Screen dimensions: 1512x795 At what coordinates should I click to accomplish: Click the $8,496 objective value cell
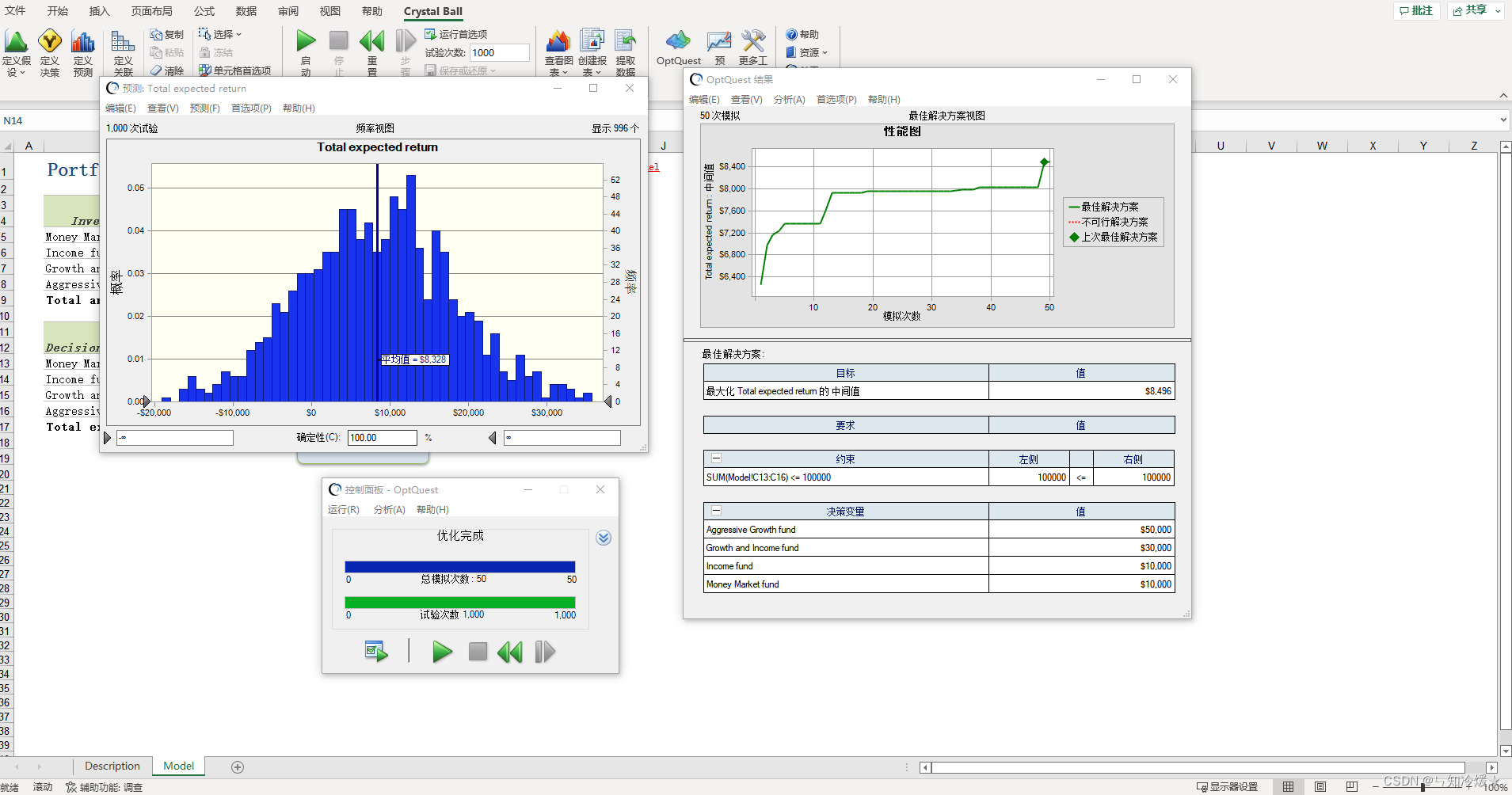click(x=1081, y=391)
